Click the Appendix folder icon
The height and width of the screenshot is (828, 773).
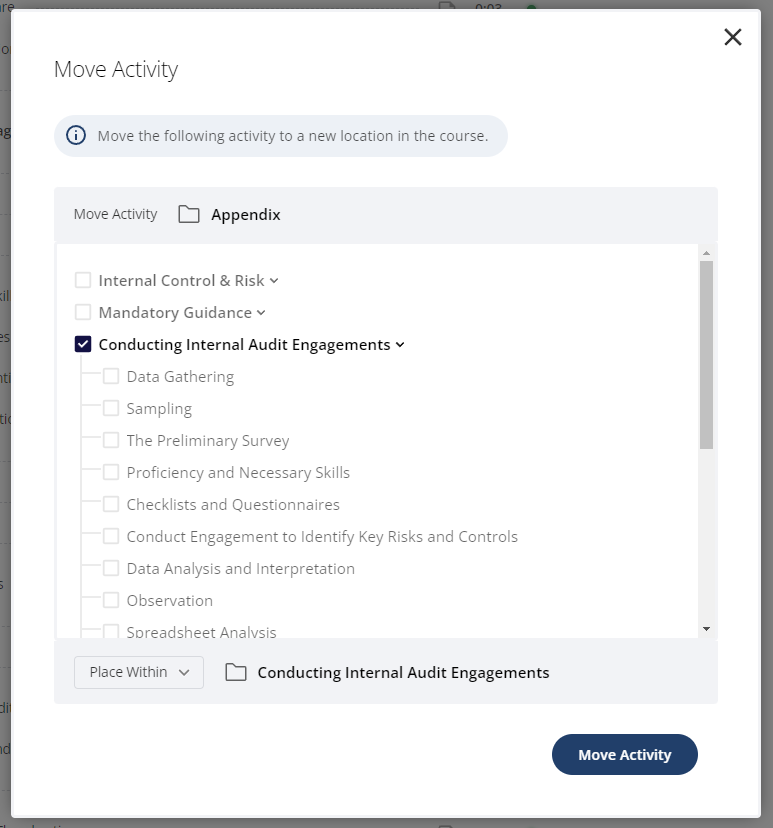(188, 214)
